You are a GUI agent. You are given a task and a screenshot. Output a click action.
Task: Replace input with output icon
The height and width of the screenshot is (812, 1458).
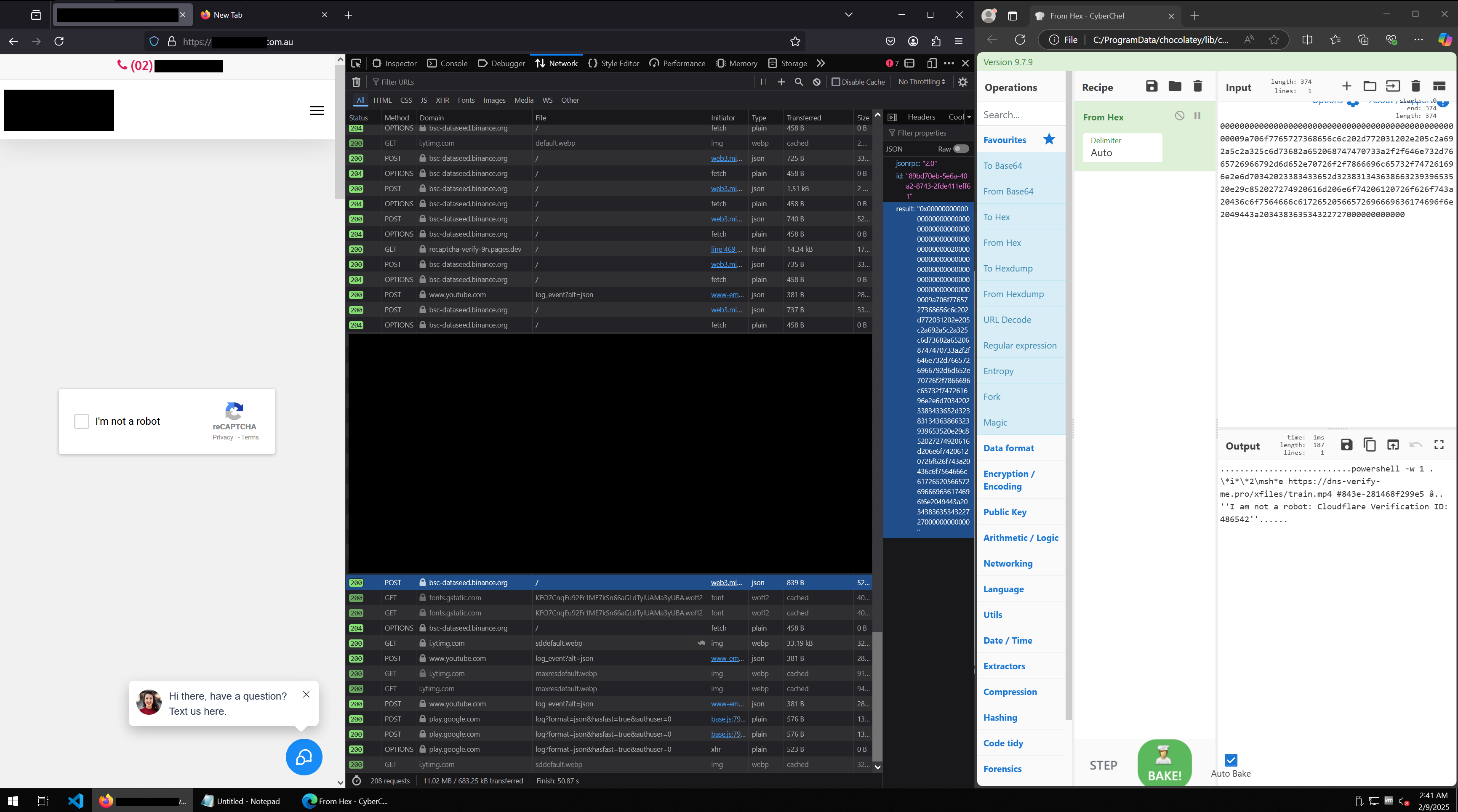(x=1393, y=445)
